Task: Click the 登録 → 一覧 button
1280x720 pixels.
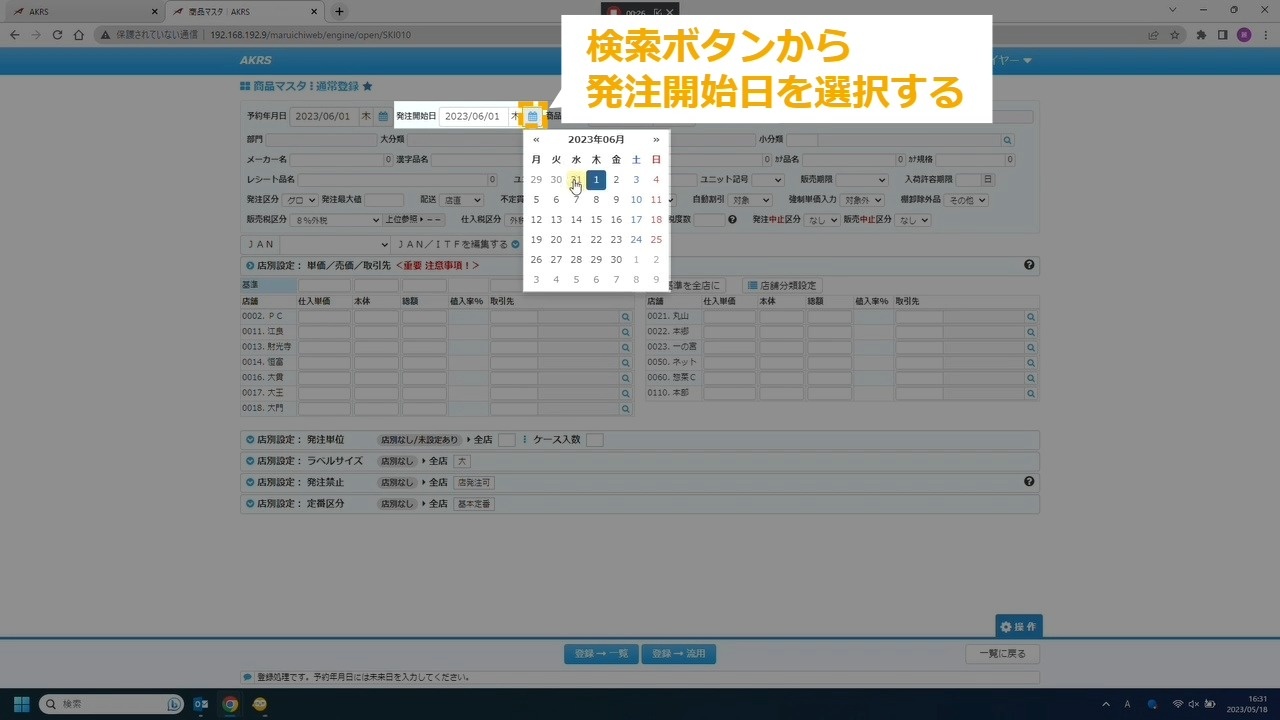Action: click(601, 654)
